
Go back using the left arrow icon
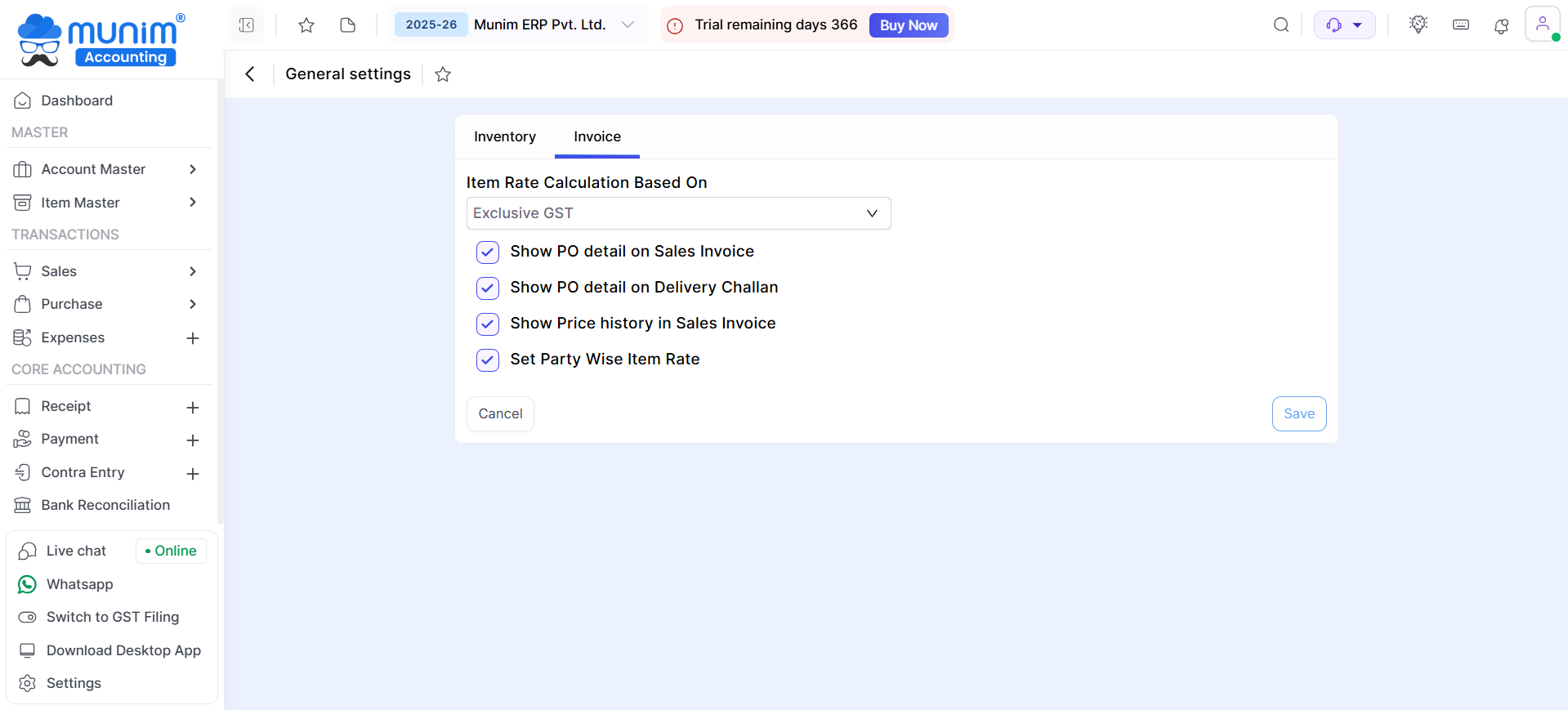[250, 74]
